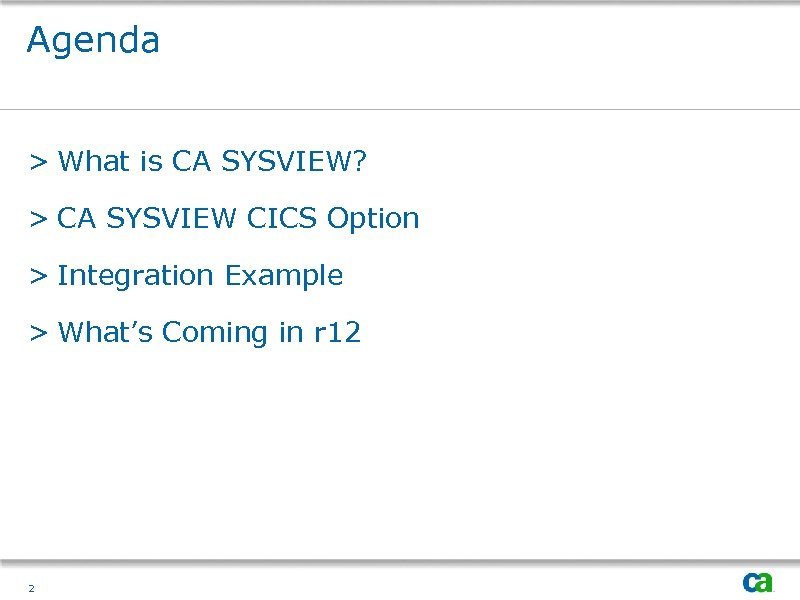Open the "What is CA SYSVIEW?" agenda item
The image size is (800, 600).
coord(213,162)
